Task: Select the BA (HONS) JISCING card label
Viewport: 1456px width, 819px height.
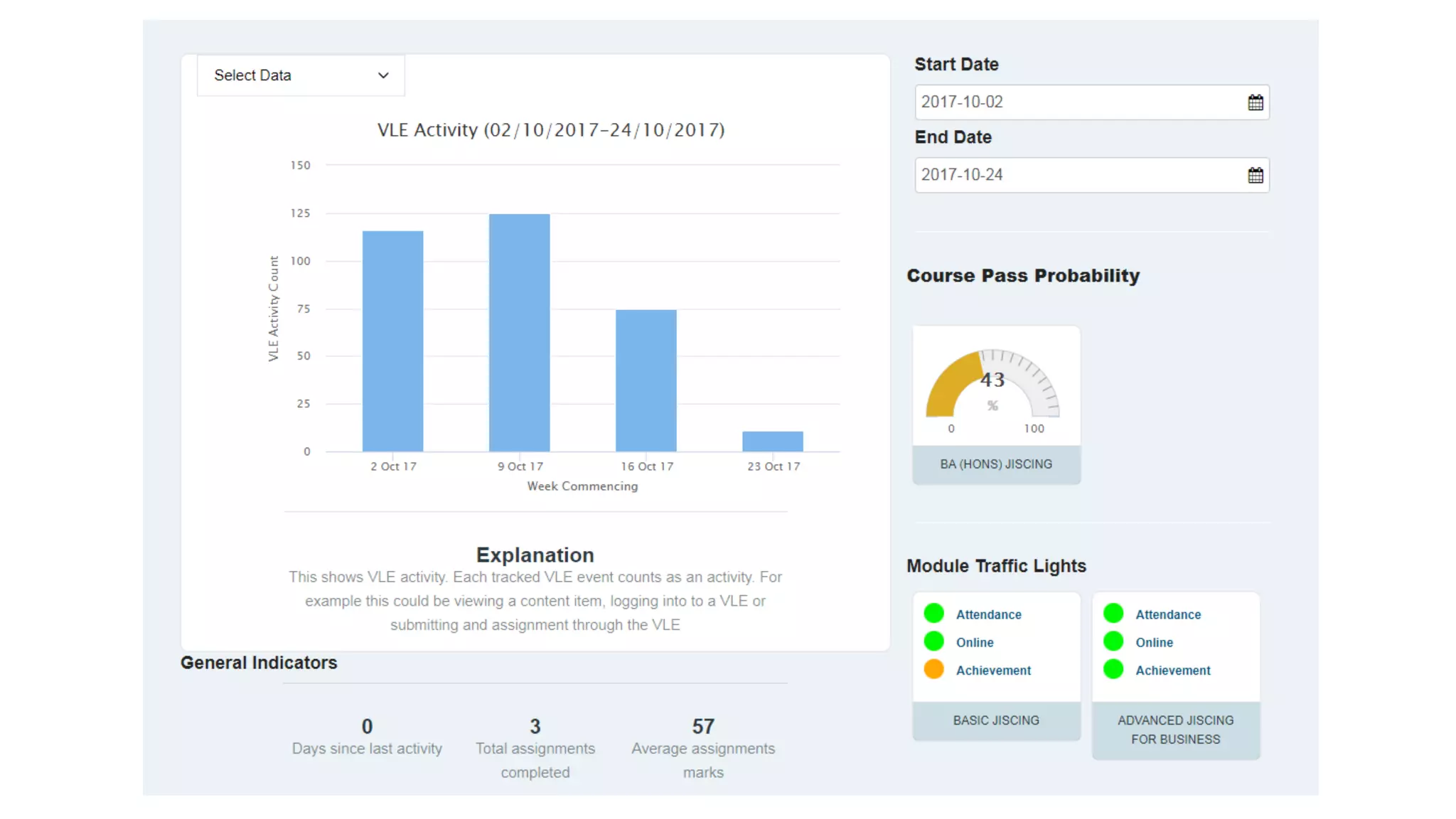Action: [996, 464]
